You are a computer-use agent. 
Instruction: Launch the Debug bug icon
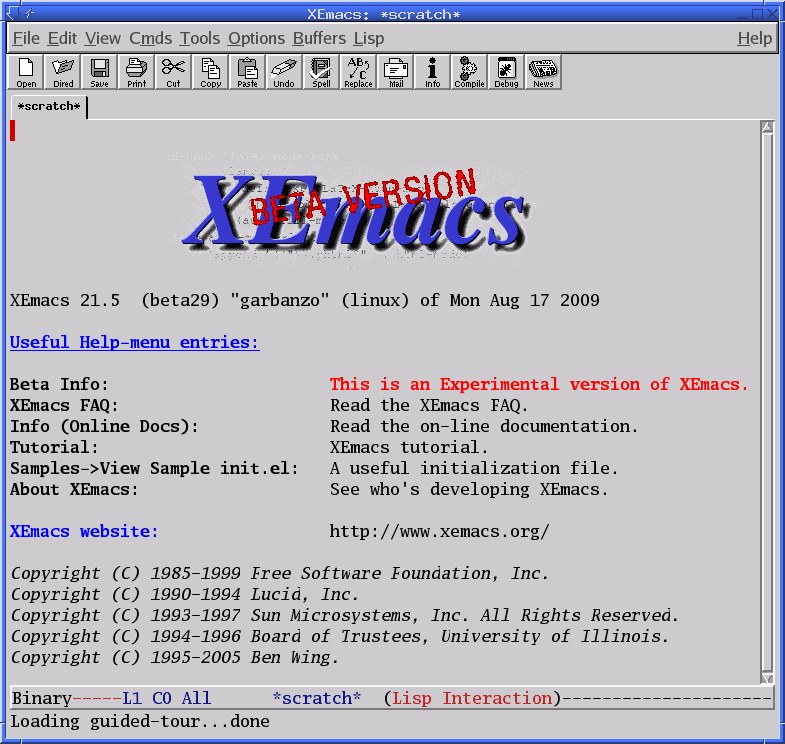click(x=506, y=72)
